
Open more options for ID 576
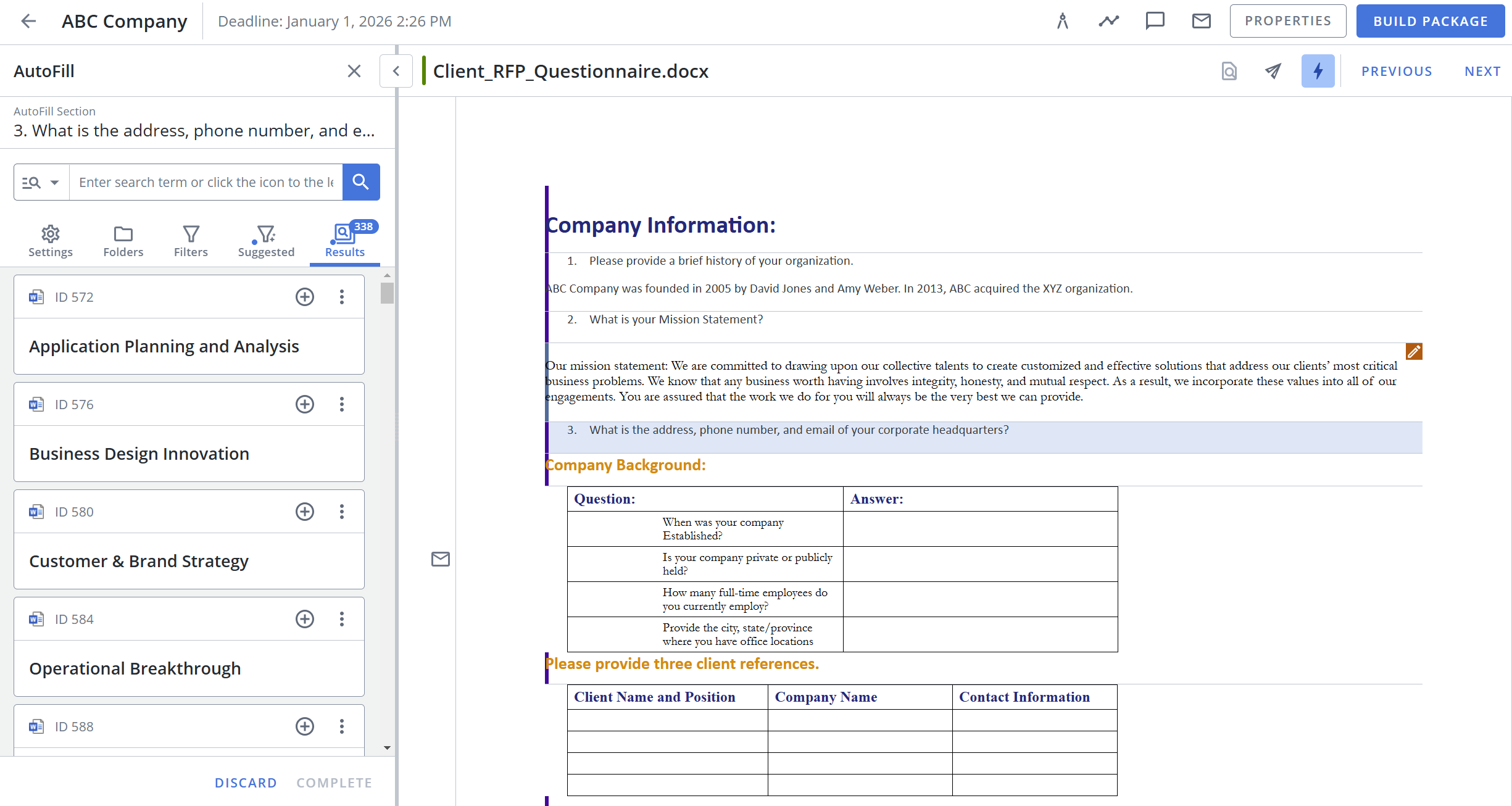pyautogui.click(x=342, y=404)
